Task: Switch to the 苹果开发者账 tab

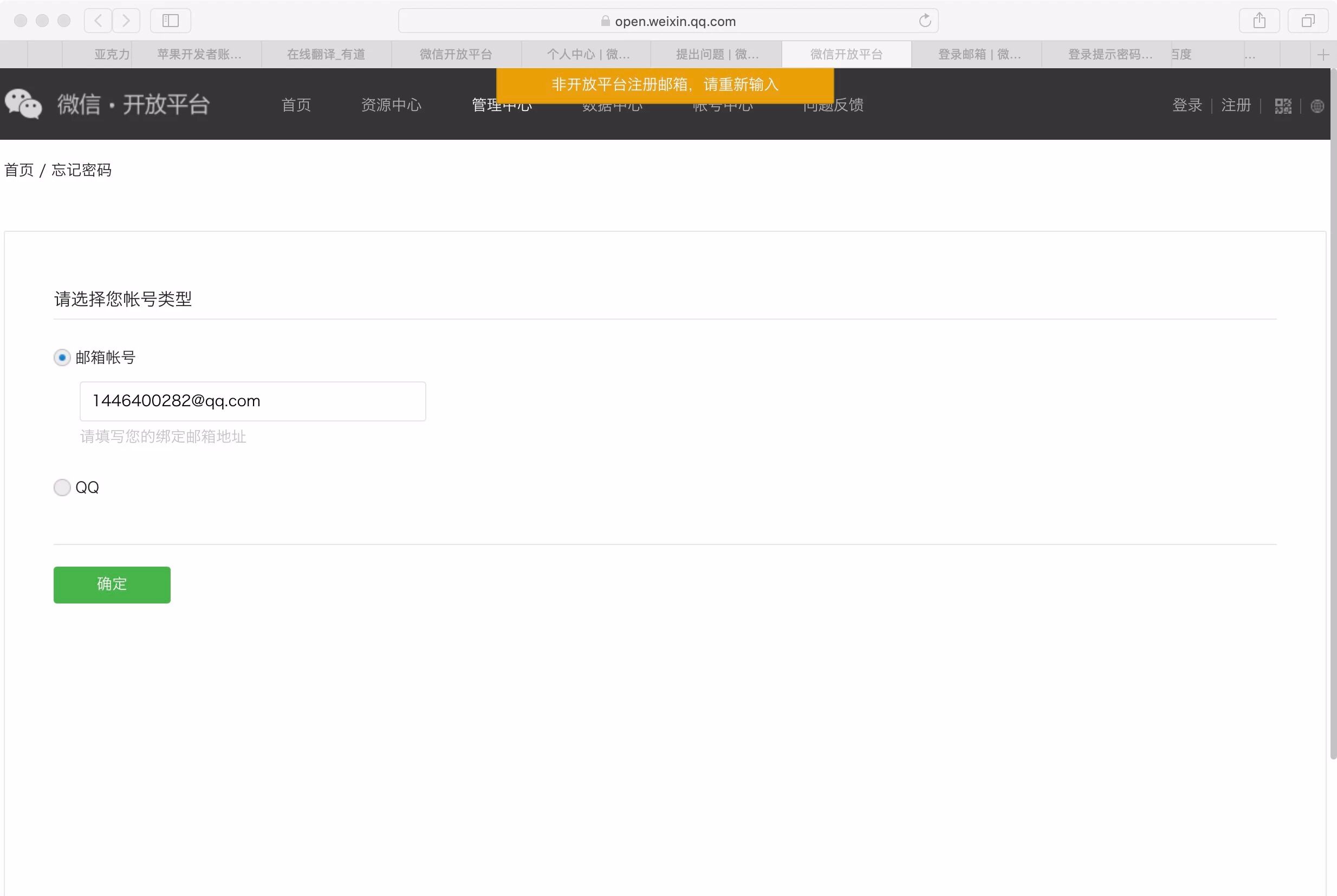Action: coord(199,54)
